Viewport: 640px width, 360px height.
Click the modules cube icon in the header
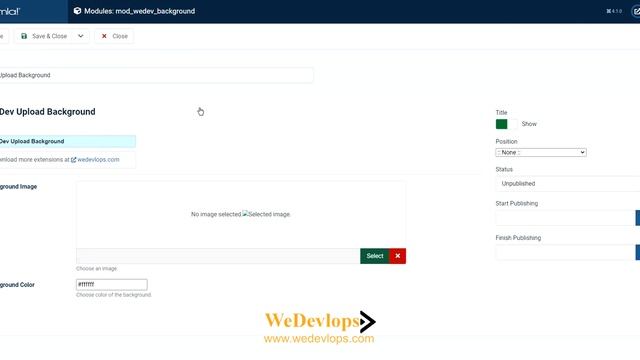point(77,11)
